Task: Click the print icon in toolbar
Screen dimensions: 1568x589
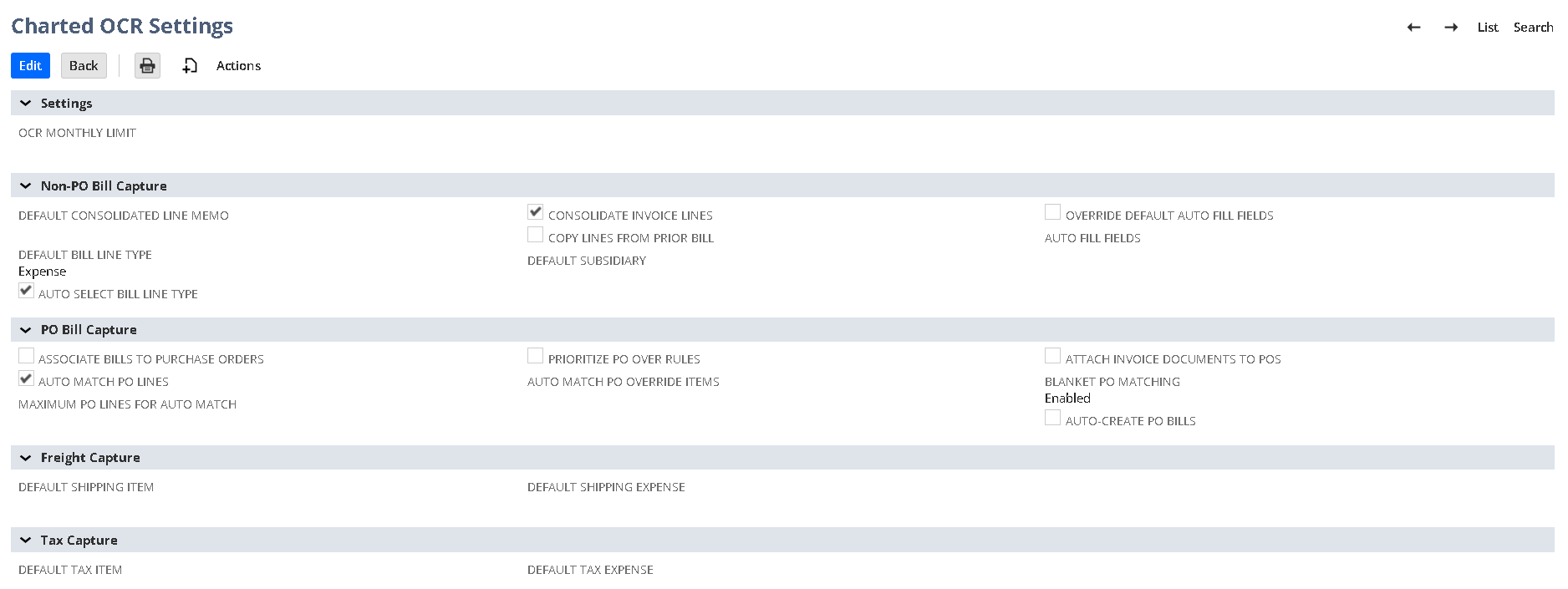Action: 147,66
